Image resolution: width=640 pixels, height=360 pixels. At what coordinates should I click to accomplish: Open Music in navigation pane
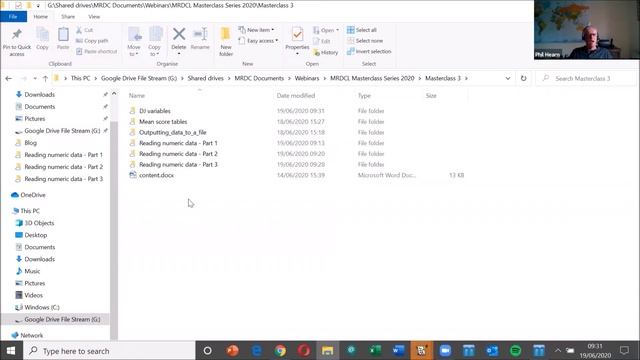tap(32, 271)
